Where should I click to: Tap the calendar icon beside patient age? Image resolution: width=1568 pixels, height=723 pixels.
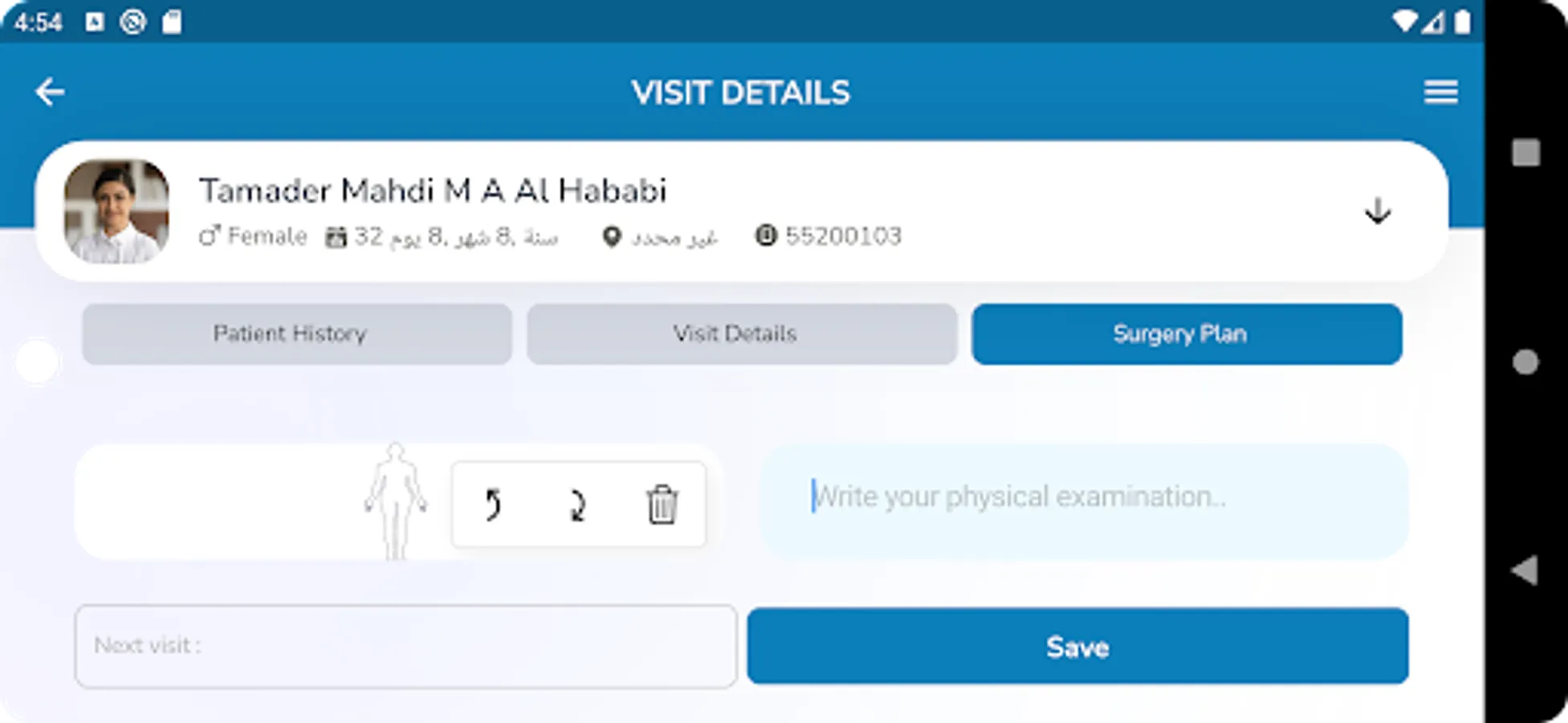pyautogui.click(x=336, y=237)
